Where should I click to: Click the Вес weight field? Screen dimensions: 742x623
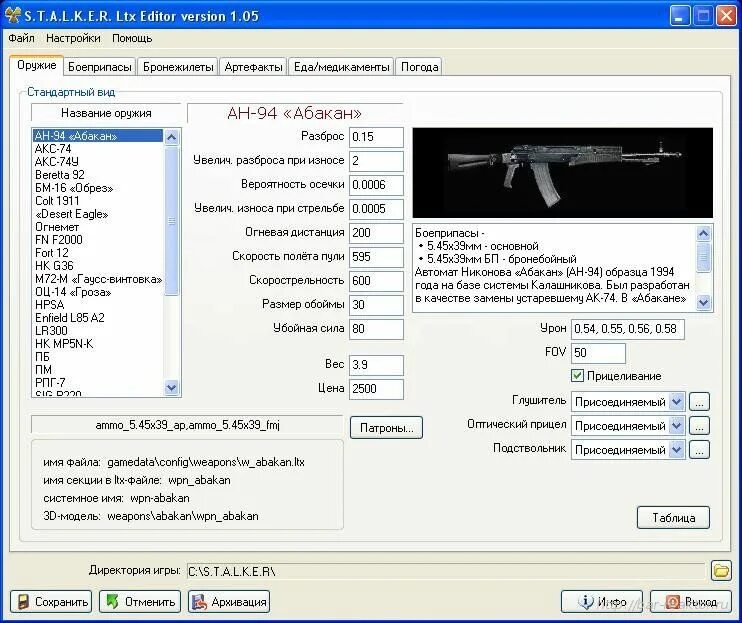376,365
